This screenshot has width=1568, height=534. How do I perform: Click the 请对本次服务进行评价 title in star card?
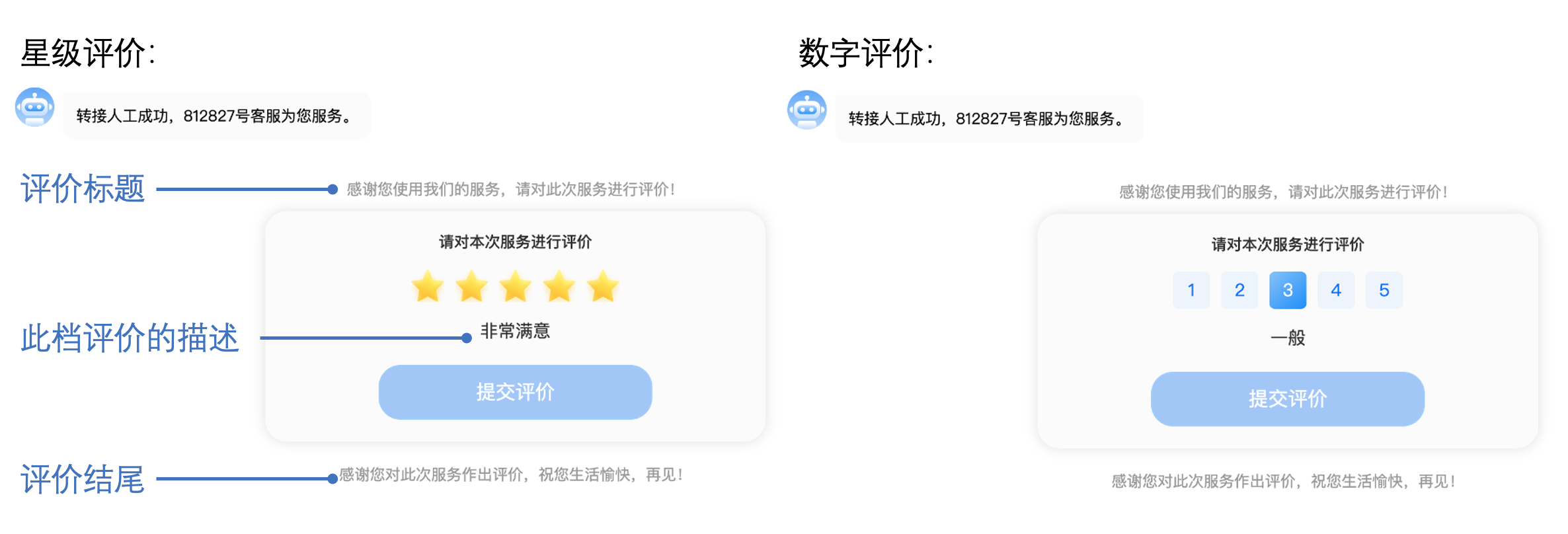[x=515, y=242]
